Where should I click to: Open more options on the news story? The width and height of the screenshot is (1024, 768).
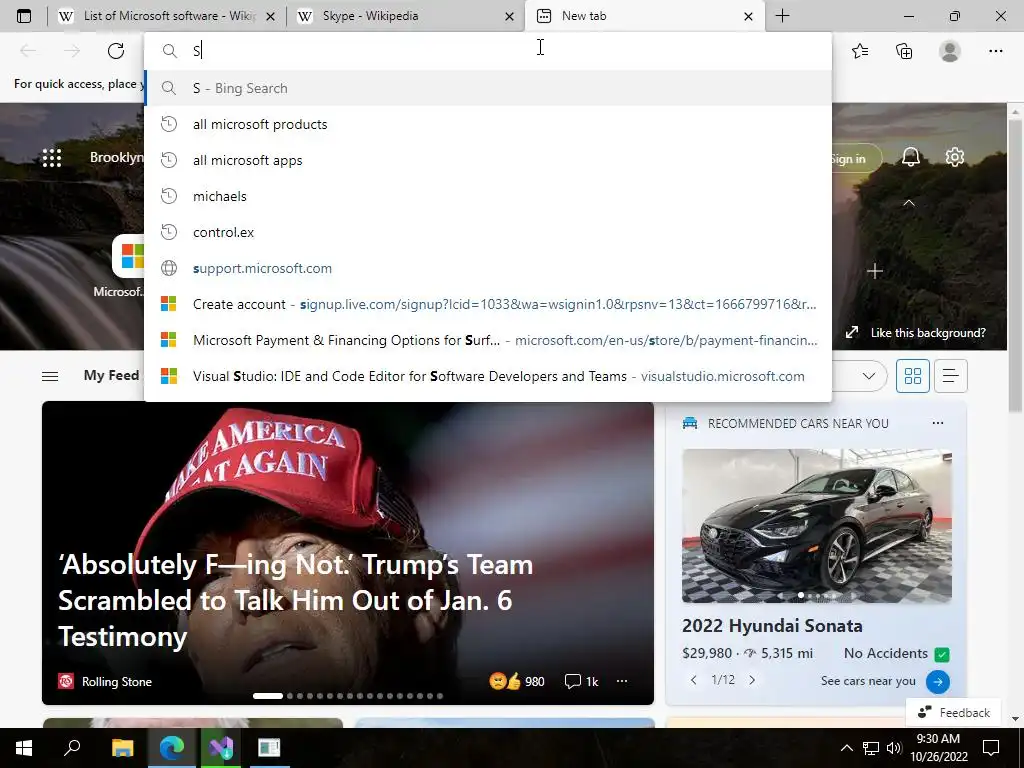pos(622,681)
